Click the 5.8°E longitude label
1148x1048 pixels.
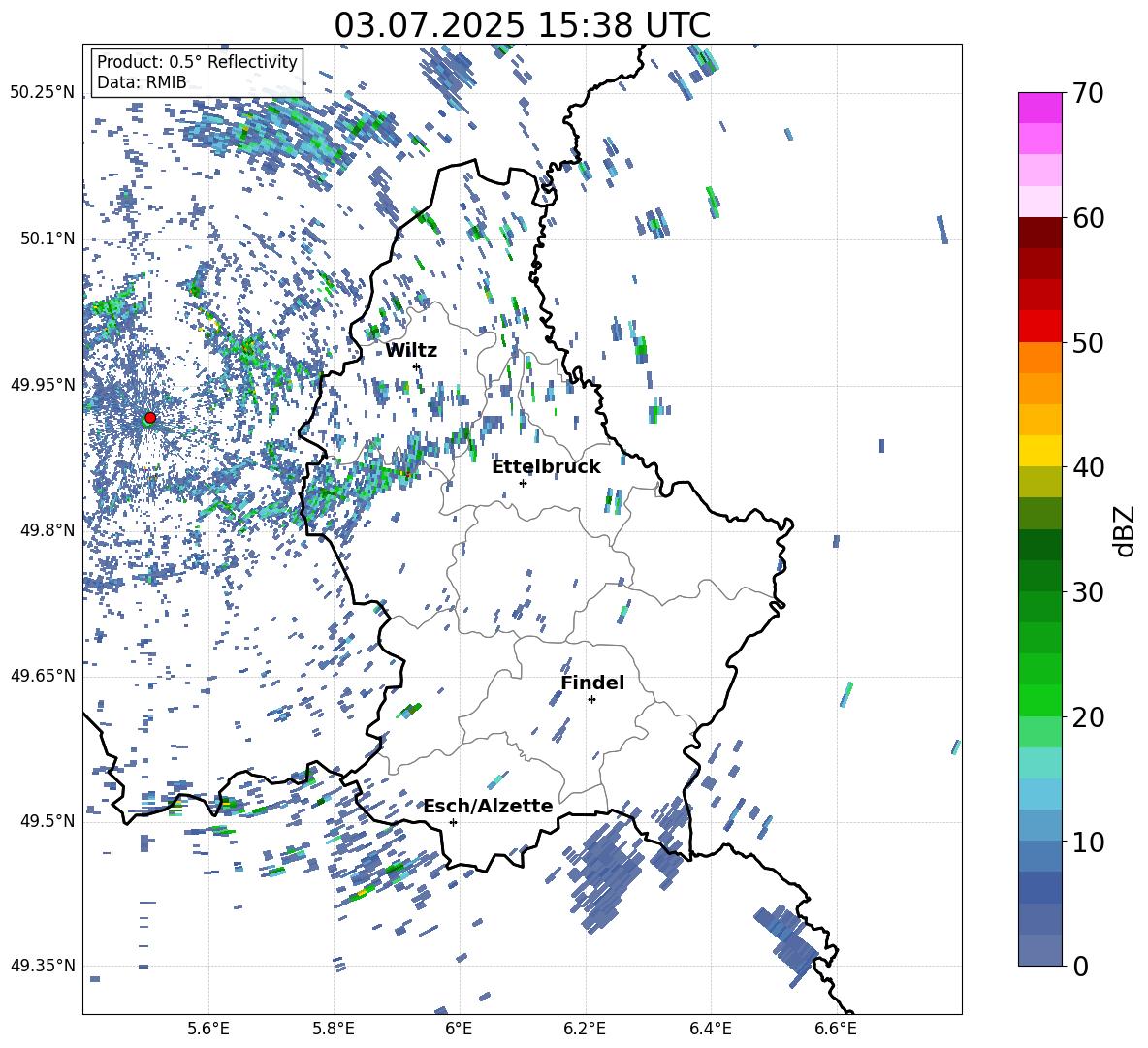(x=334, y=1029)
